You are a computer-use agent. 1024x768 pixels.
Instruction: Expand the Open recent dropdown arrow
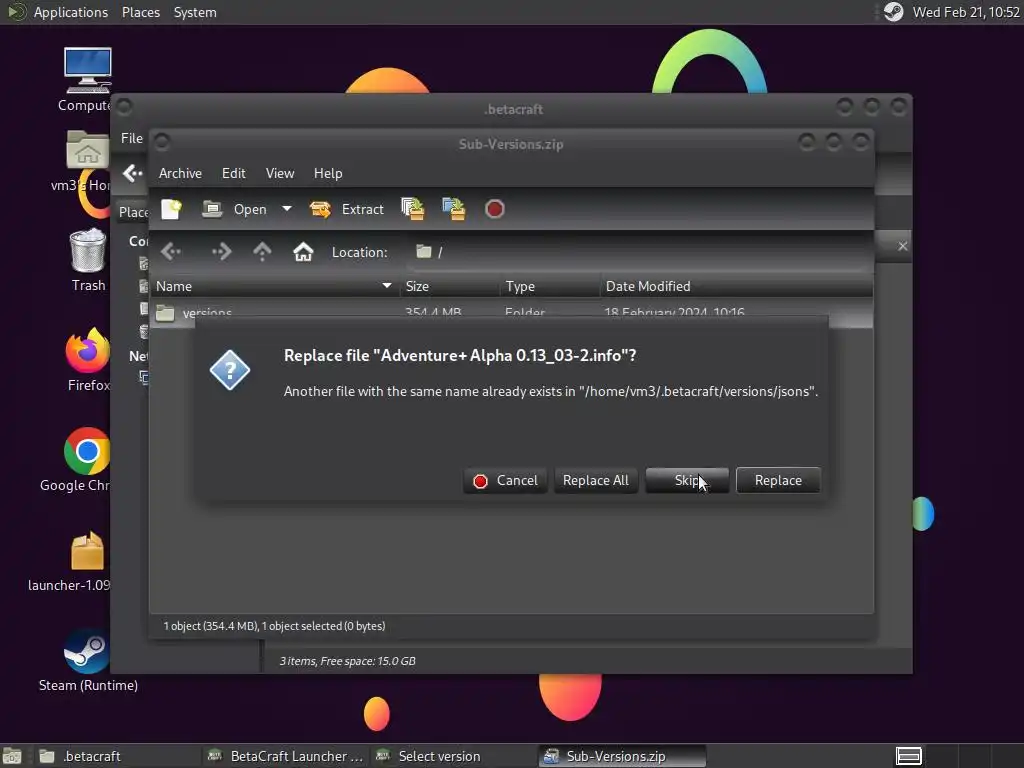tap(287, 209)
